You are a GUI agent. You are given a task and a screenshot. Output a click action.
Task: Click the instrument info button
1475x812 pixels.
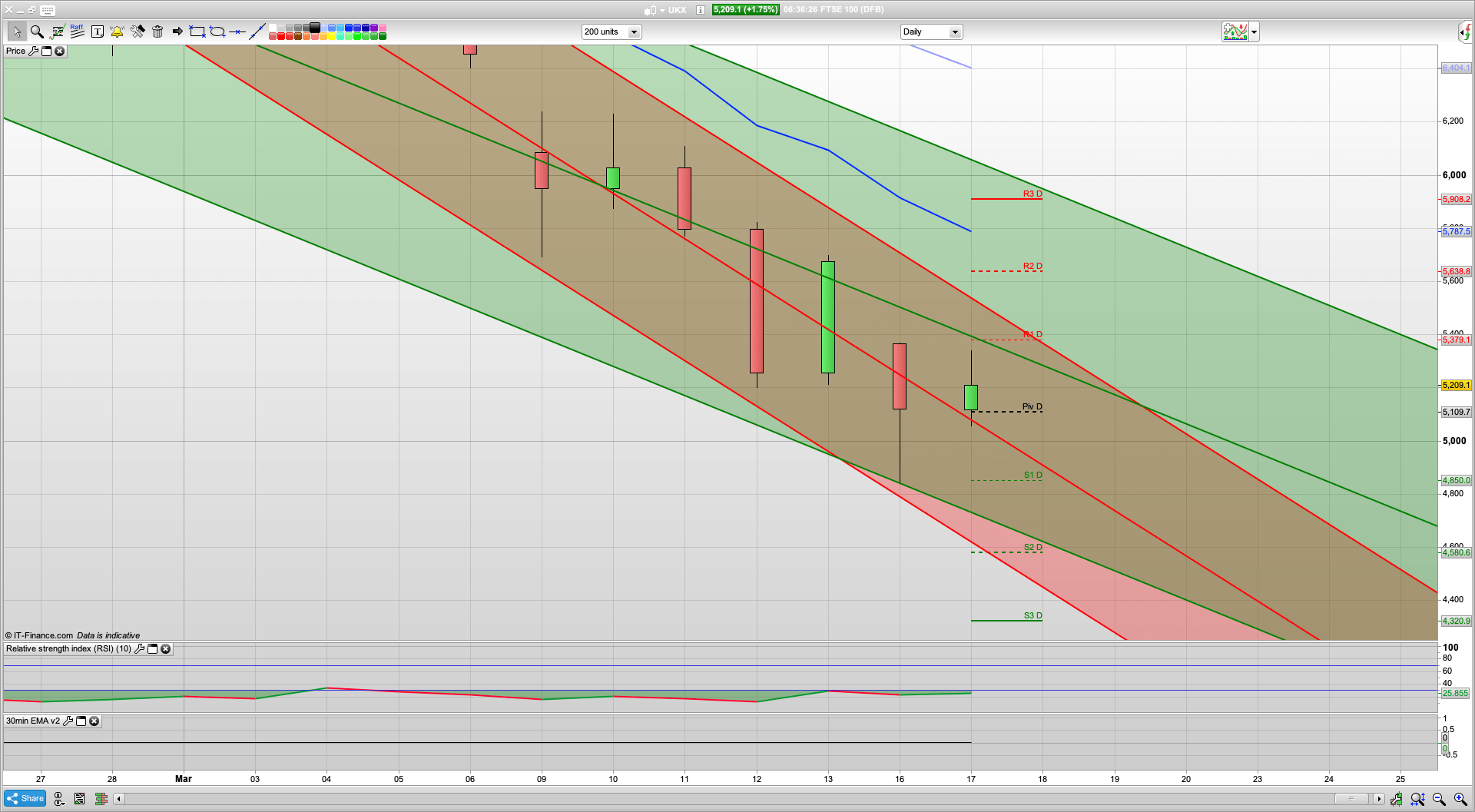pos(700,10)
